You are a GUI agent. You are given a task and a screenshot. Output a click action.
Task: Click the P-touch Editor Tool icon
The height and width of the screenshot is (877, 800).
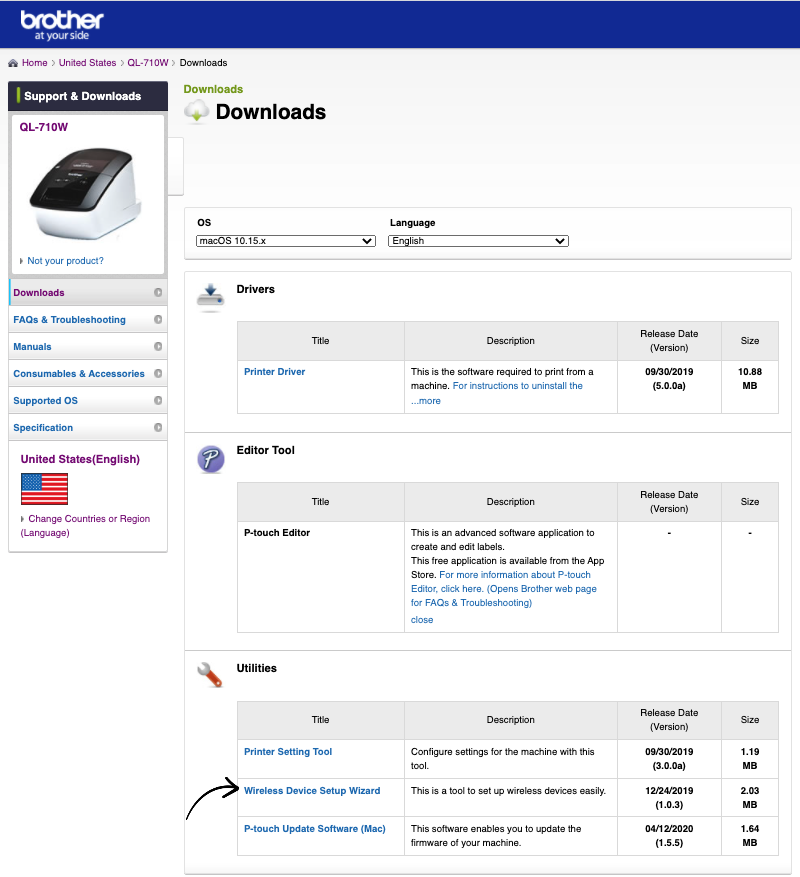[x=210, y=459]
